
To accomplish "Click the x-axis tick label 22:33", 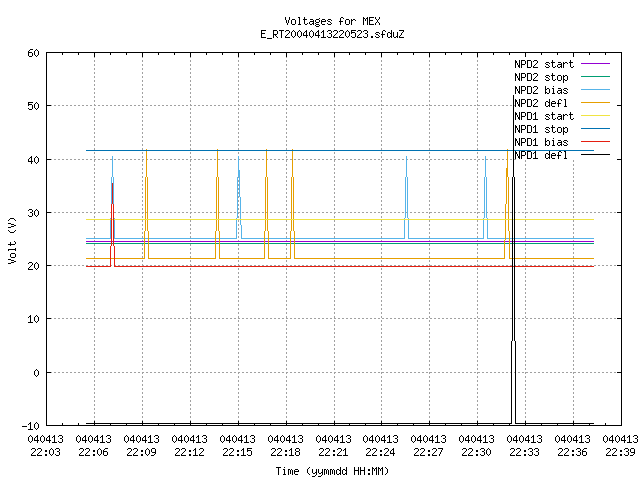I will point(524,452).
